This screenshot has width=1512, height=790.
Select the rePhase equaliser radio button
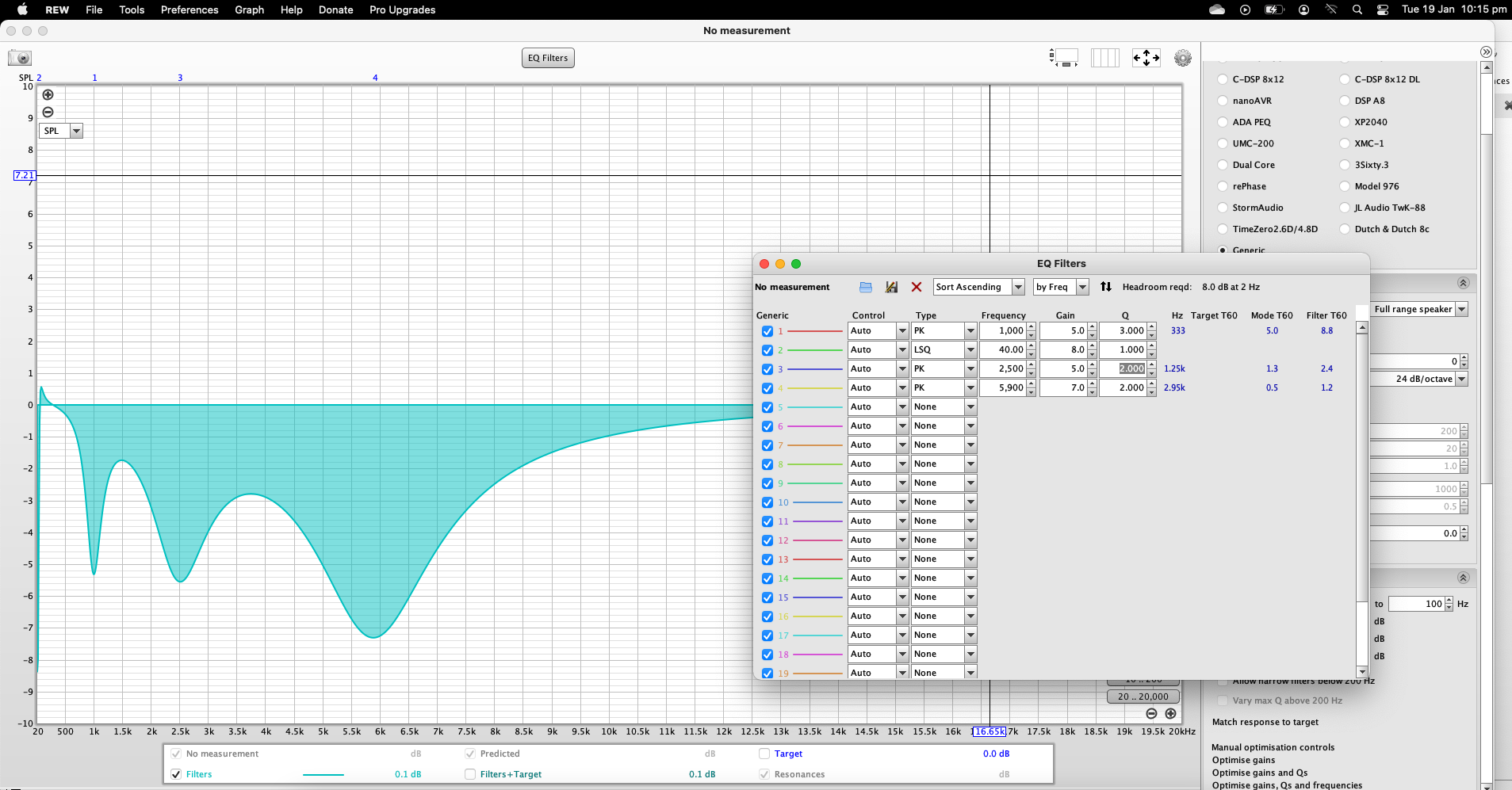coord(1223,186)
